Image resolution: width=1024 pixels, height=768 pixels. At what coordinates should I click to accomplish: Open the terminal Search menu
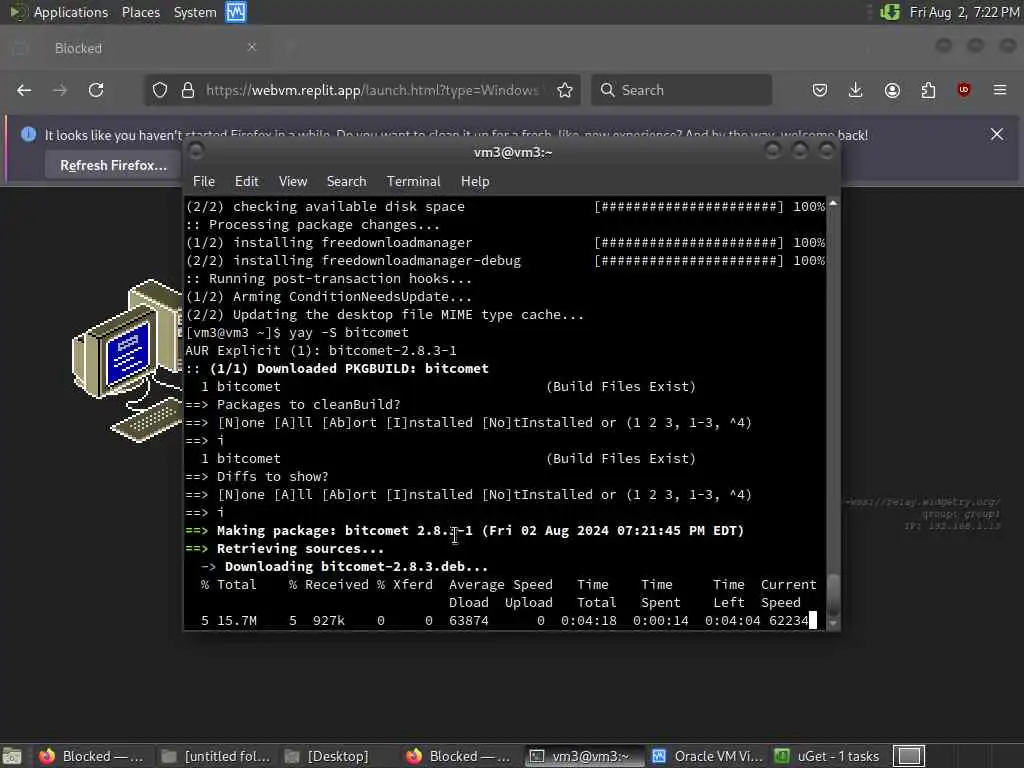coord(346,182)
